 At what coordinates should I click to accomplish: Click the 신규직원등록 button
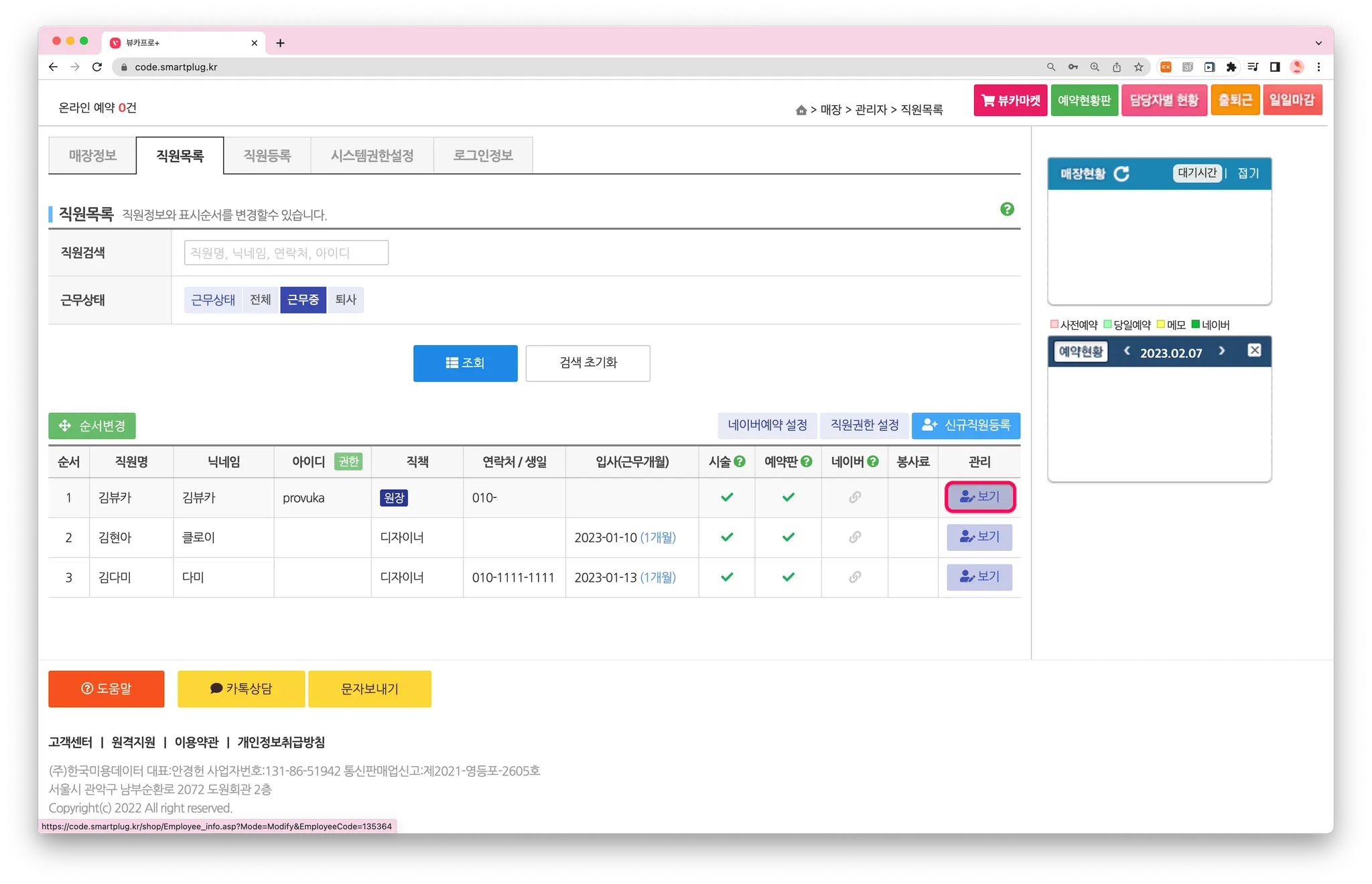point(966,426)
